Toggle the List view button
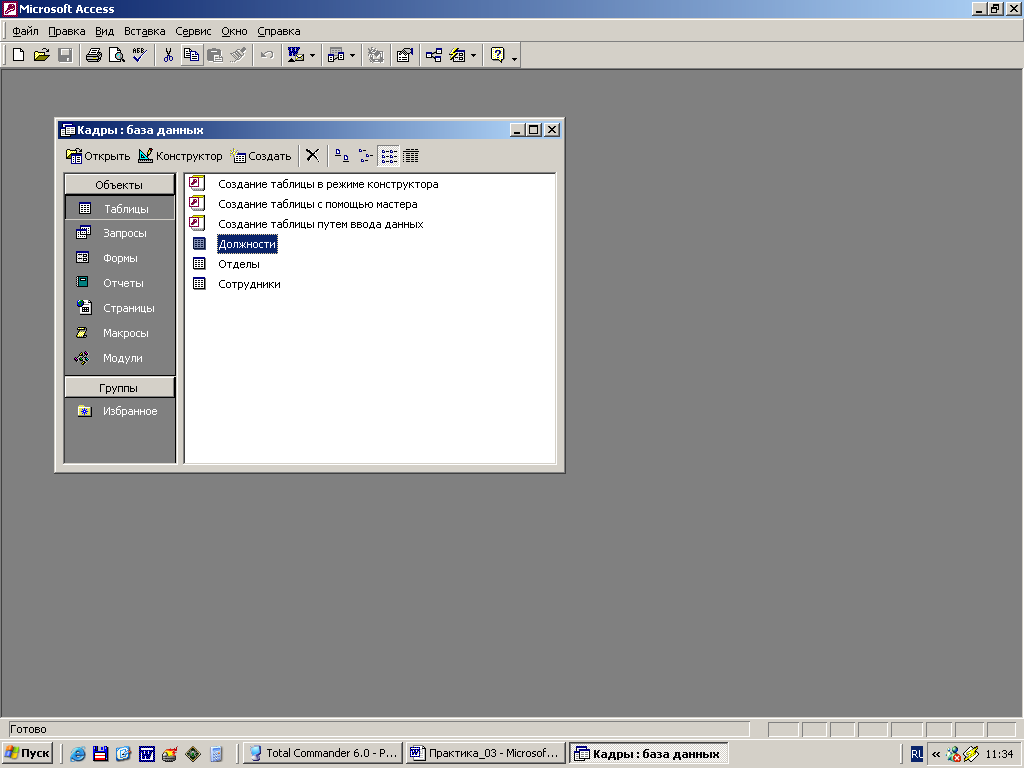Image resolution: width=1024 pixels, height=768 pixels. [389, 155]
